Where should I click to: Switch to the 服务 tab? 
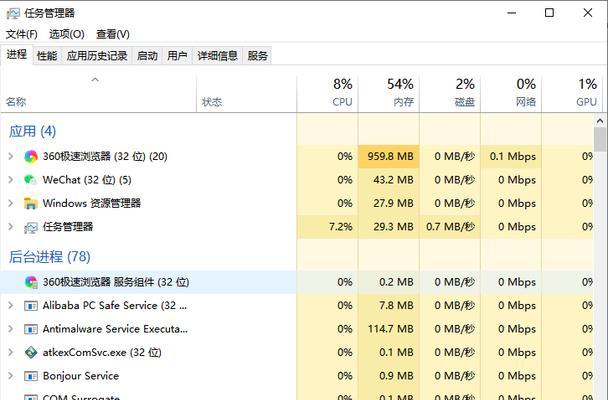click(257, 56)
